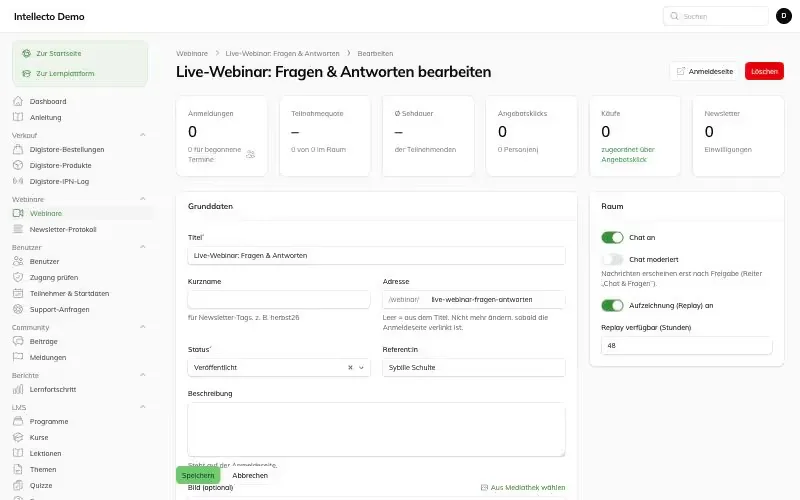Click the Support-Anfragen lifebuoy icon
The image size is (800, 500).
[x=18, y=309]
